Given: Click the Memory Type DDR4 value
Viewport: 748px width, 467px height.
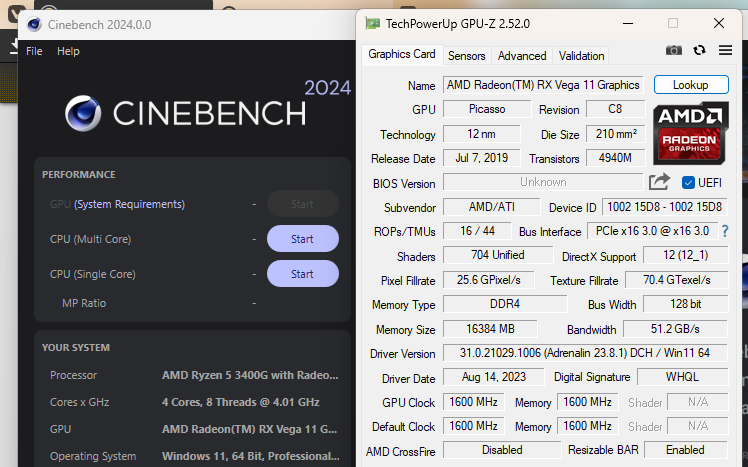Looking at the screenshot, I should point(505,304).
